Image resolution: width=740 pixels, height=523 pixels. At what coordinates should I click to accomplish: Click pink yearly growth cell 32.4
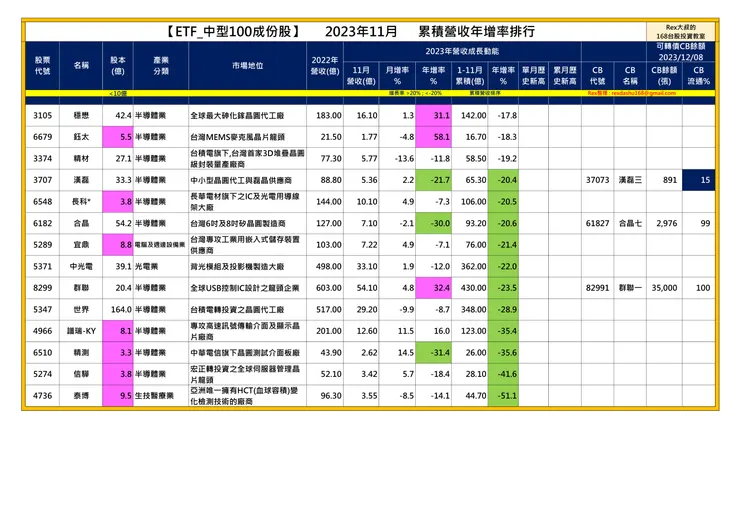[x=433, y=287]
